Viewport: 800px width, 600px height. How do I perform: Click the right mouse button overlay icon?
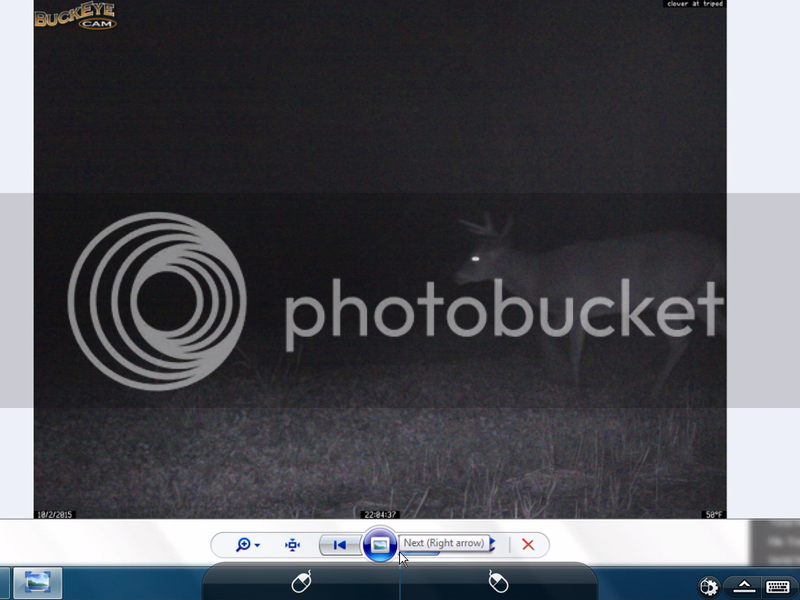tap(498, 582)
